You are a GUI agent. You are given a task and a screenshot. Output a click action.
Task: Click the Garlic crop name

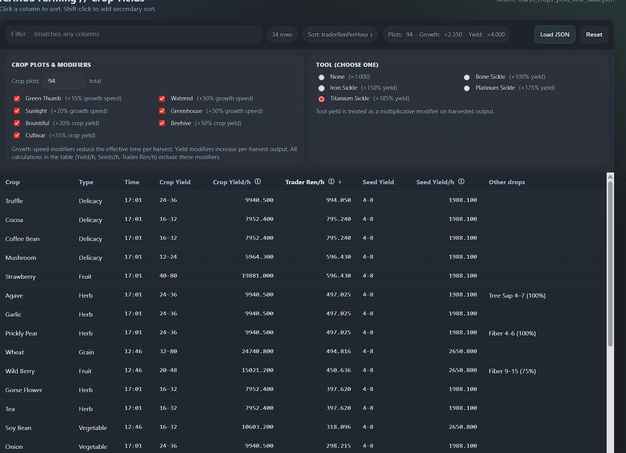(13, 315)
